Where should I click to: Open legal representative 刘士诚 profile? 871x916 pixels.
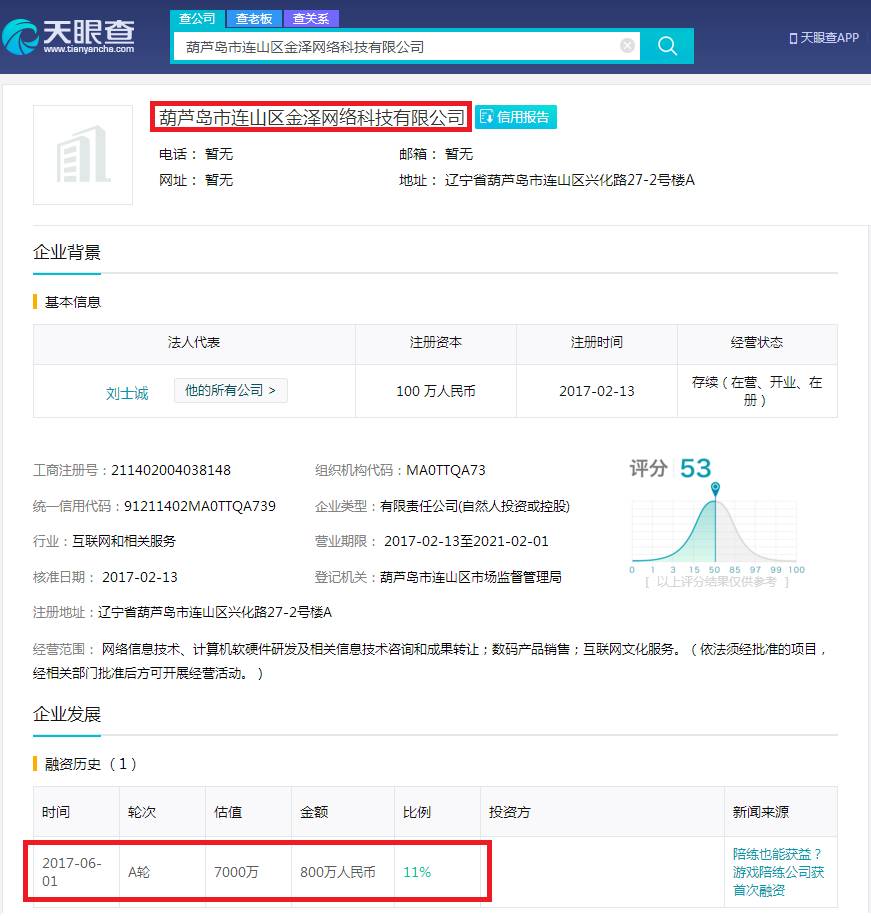click(127, 393)
